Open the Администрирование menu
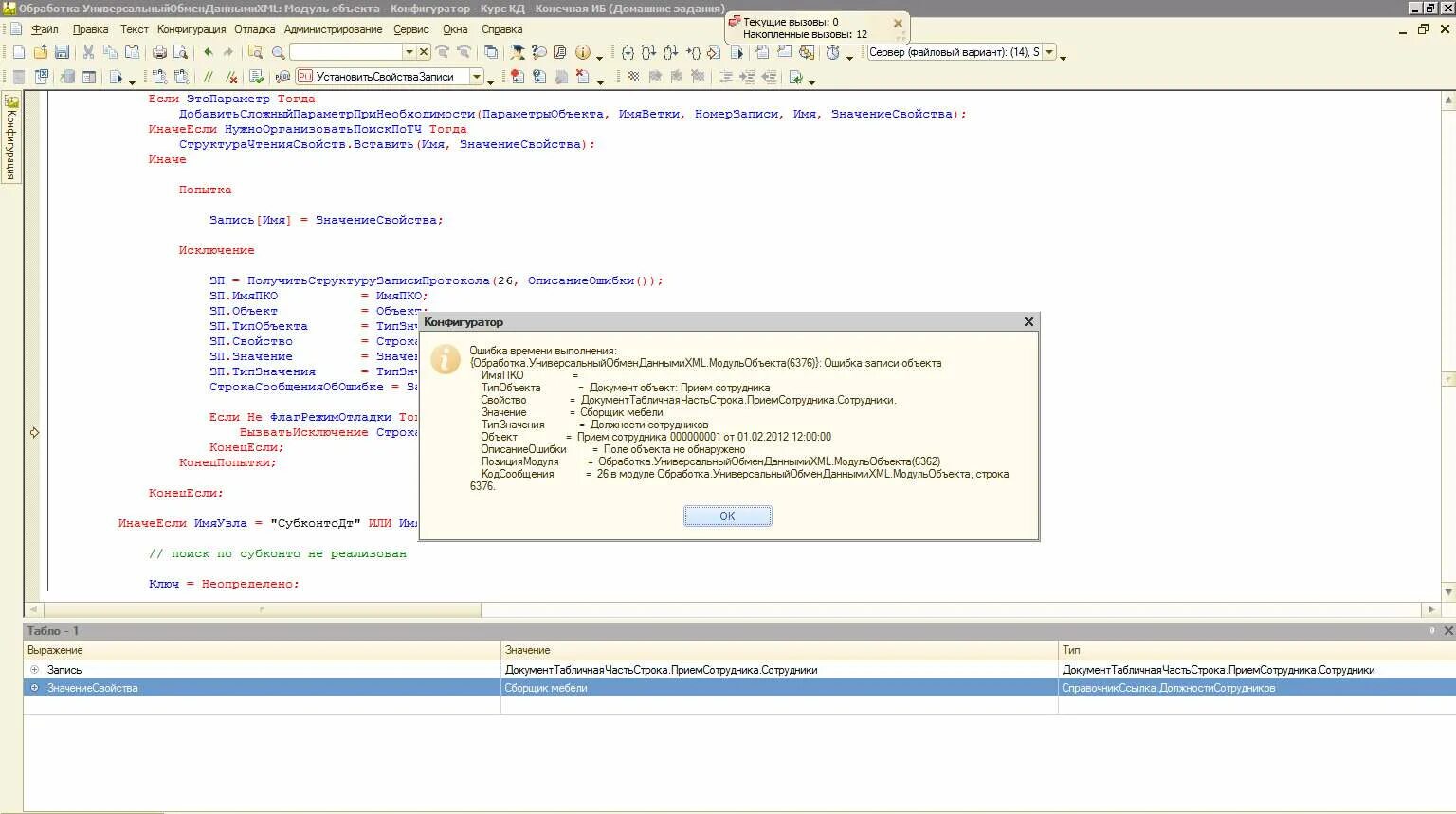The height and width of the screenshot is (814, 1456). 334,29
